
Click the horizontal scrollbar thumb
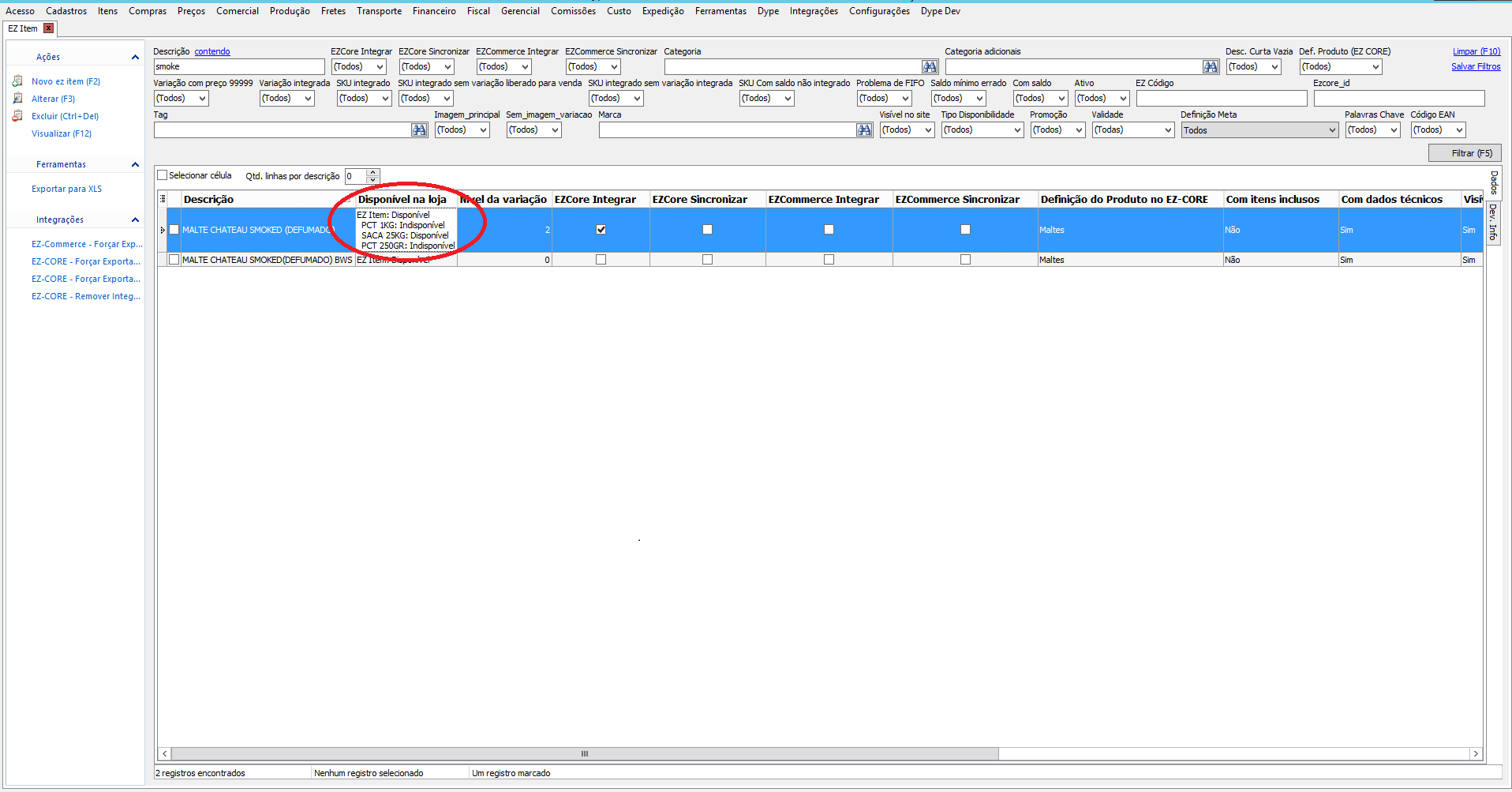[585, 753]
